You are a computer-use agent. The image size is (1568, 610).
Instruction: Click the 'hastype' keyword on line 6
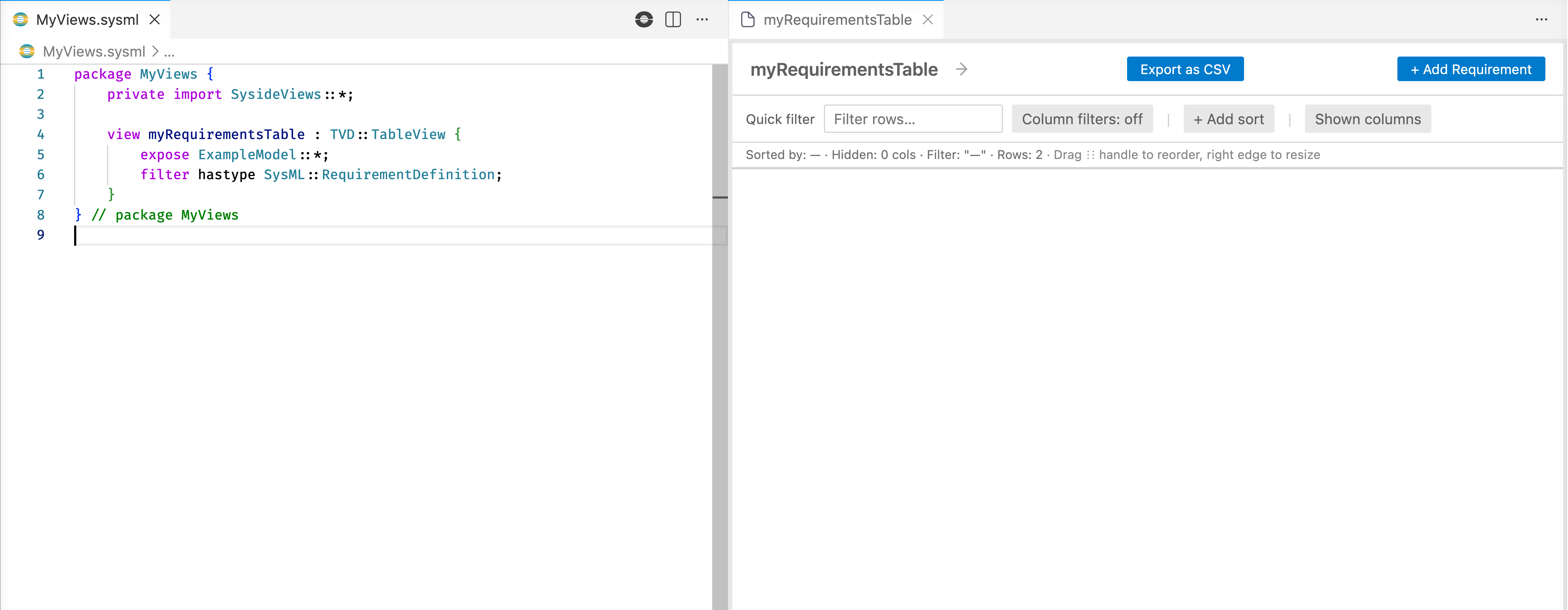pos(226,175)
